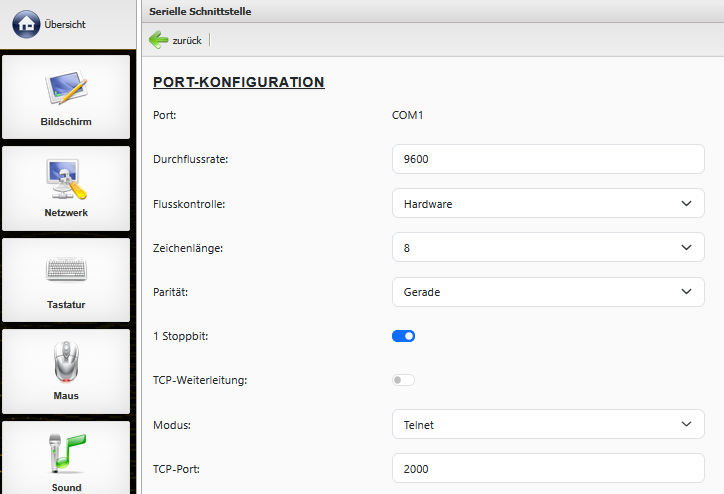Disable the 1 Stoppbit toggle
The width and height of the screenshot is (724, 494).
(x=403, y=336)
